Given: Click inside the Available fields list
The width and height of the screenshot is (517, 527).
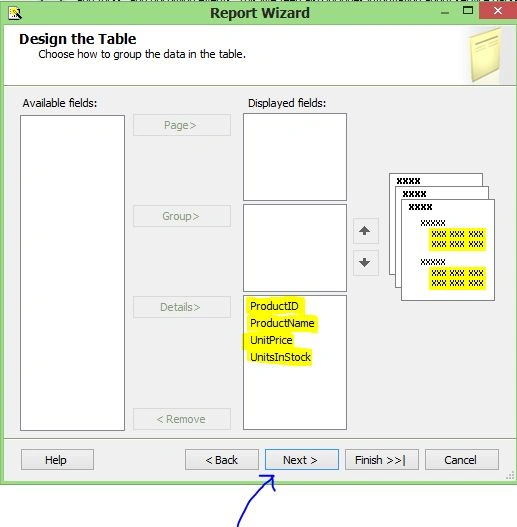Looking at the screenshot, I should tap(72, 273).
